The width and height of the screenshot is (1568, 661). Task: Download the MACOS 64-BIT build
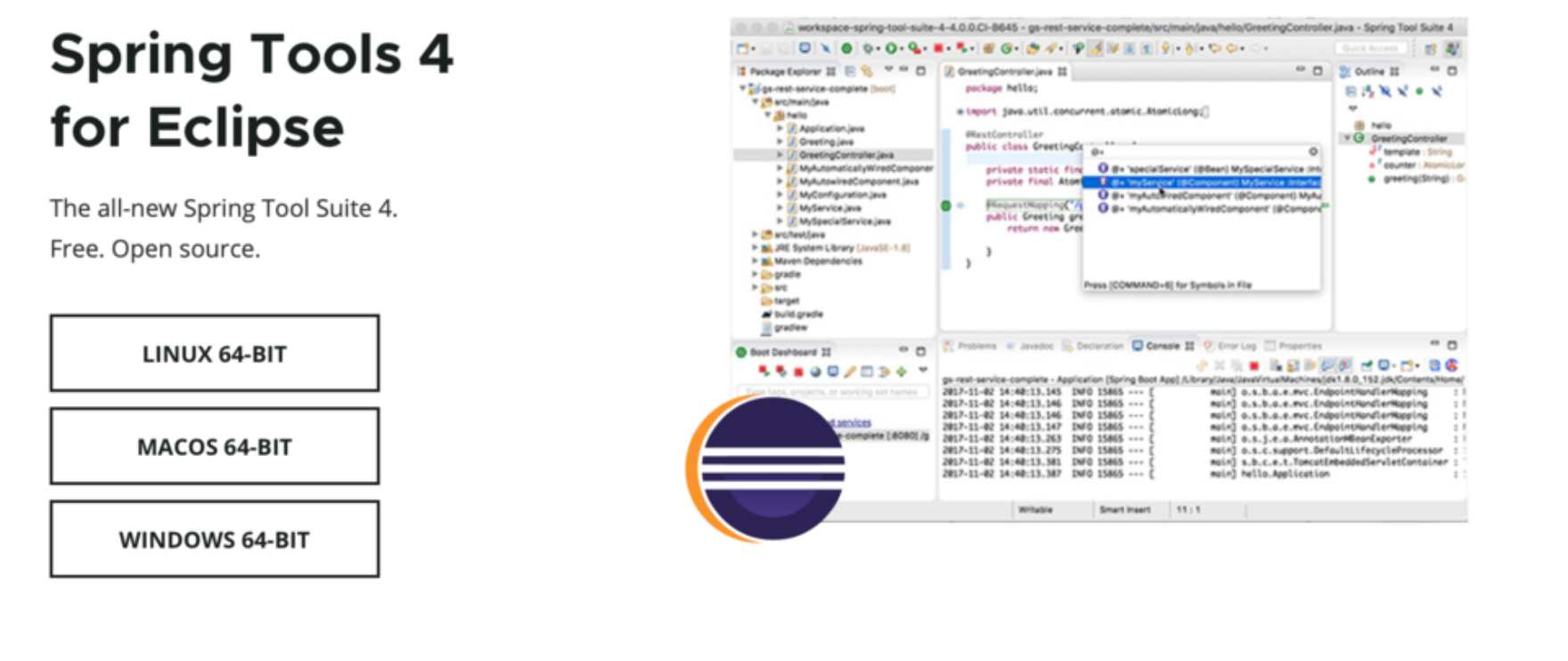[x=215, y=446]
